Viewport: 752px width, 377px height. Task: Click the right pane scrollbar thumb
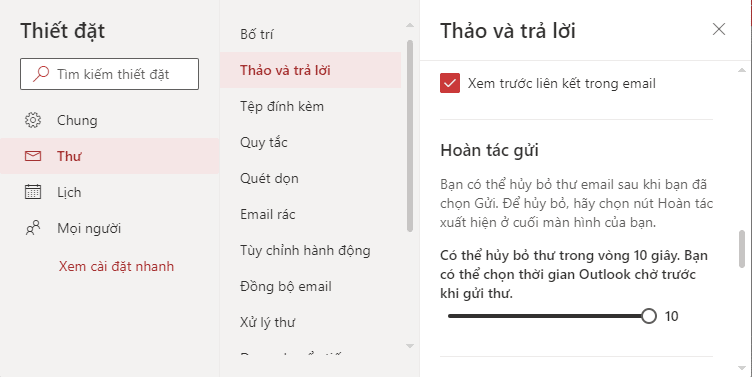click(742, 248)
